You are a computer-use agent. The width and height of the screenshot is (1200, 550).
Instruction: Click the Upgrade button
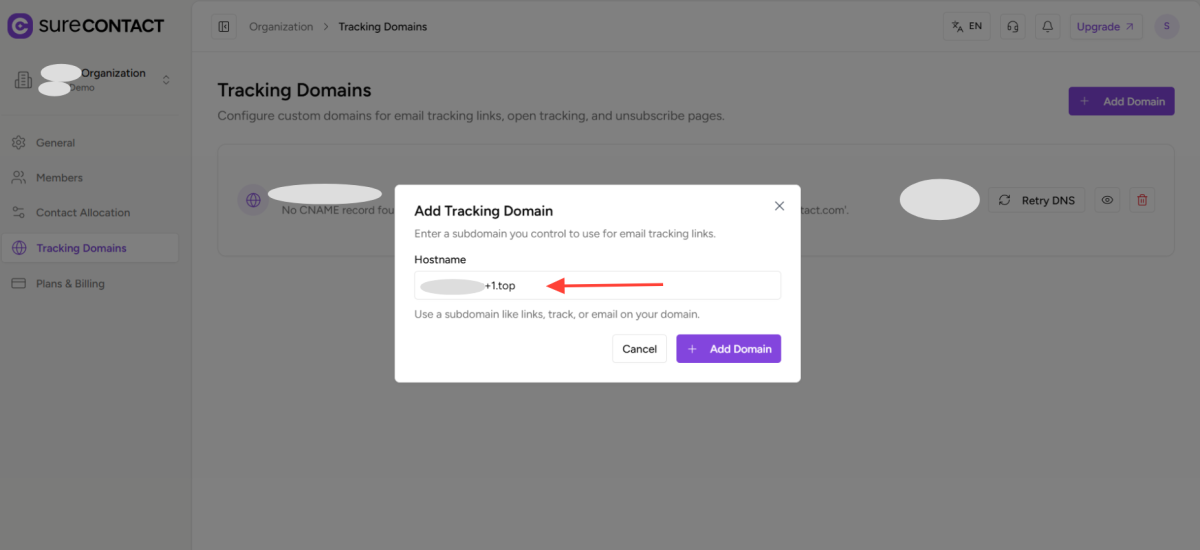[1105, 27]
